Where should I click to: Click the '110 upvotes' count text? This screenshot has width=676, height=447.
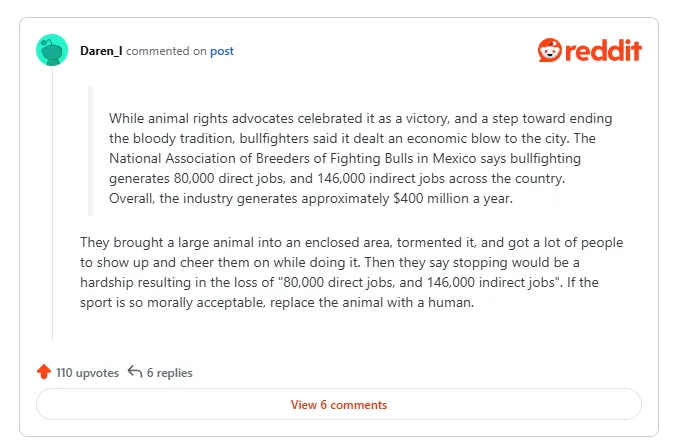click(x=87, y=372)
